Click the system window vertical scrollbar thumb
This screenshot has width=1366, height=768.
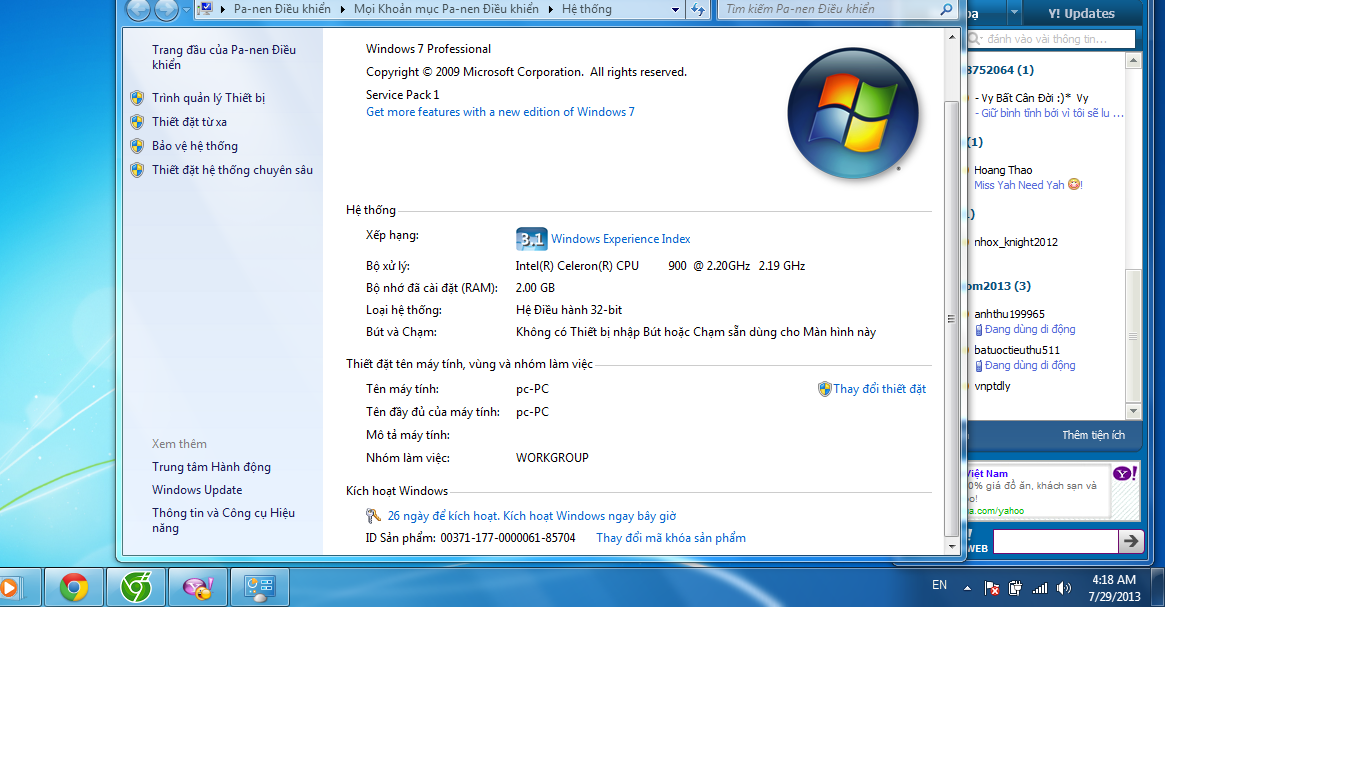tap(951, 318)
